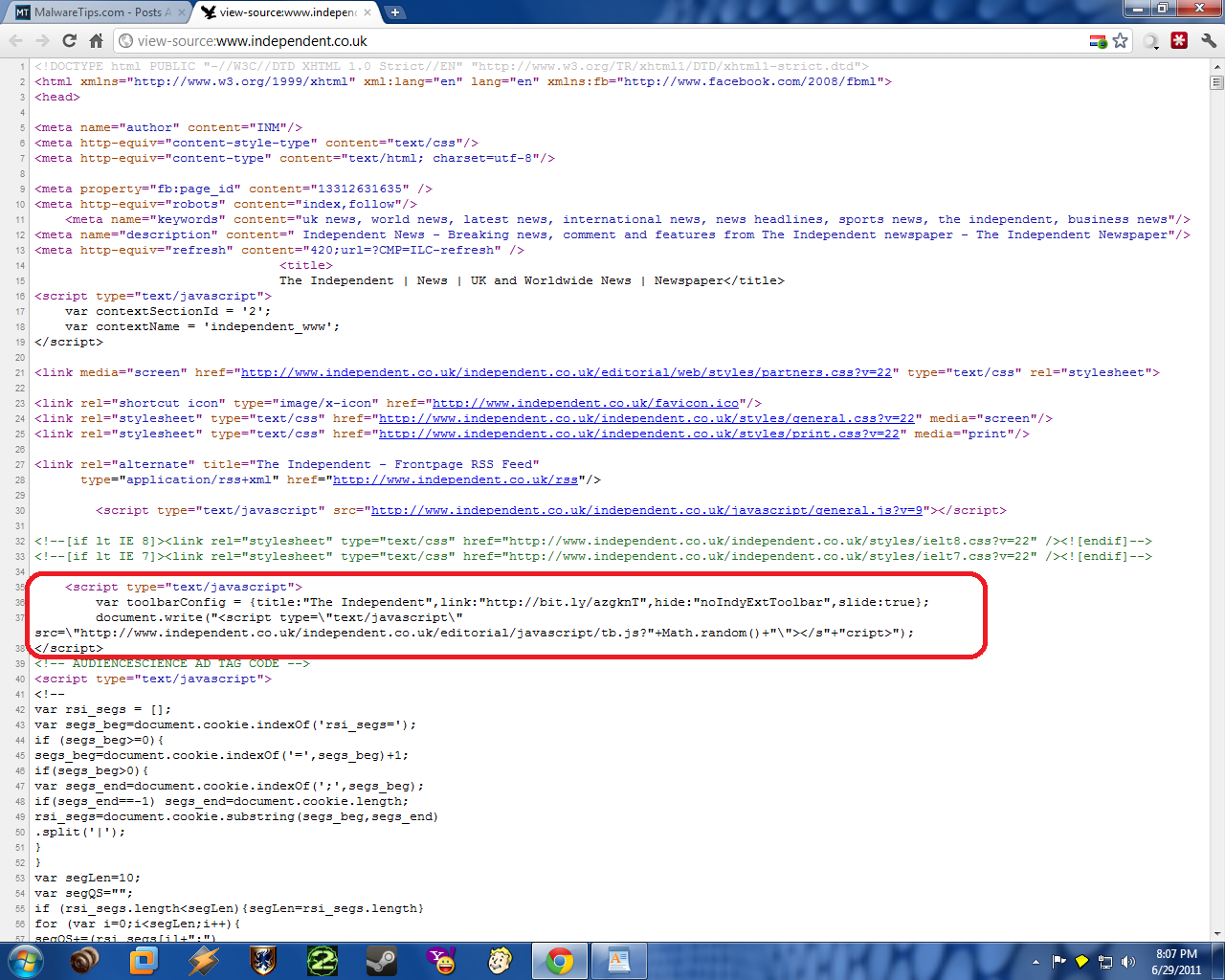Click the ".split('|');" line
This screenshot has width=1225, height=980.
pyautogui.click(x=80, y=832)
